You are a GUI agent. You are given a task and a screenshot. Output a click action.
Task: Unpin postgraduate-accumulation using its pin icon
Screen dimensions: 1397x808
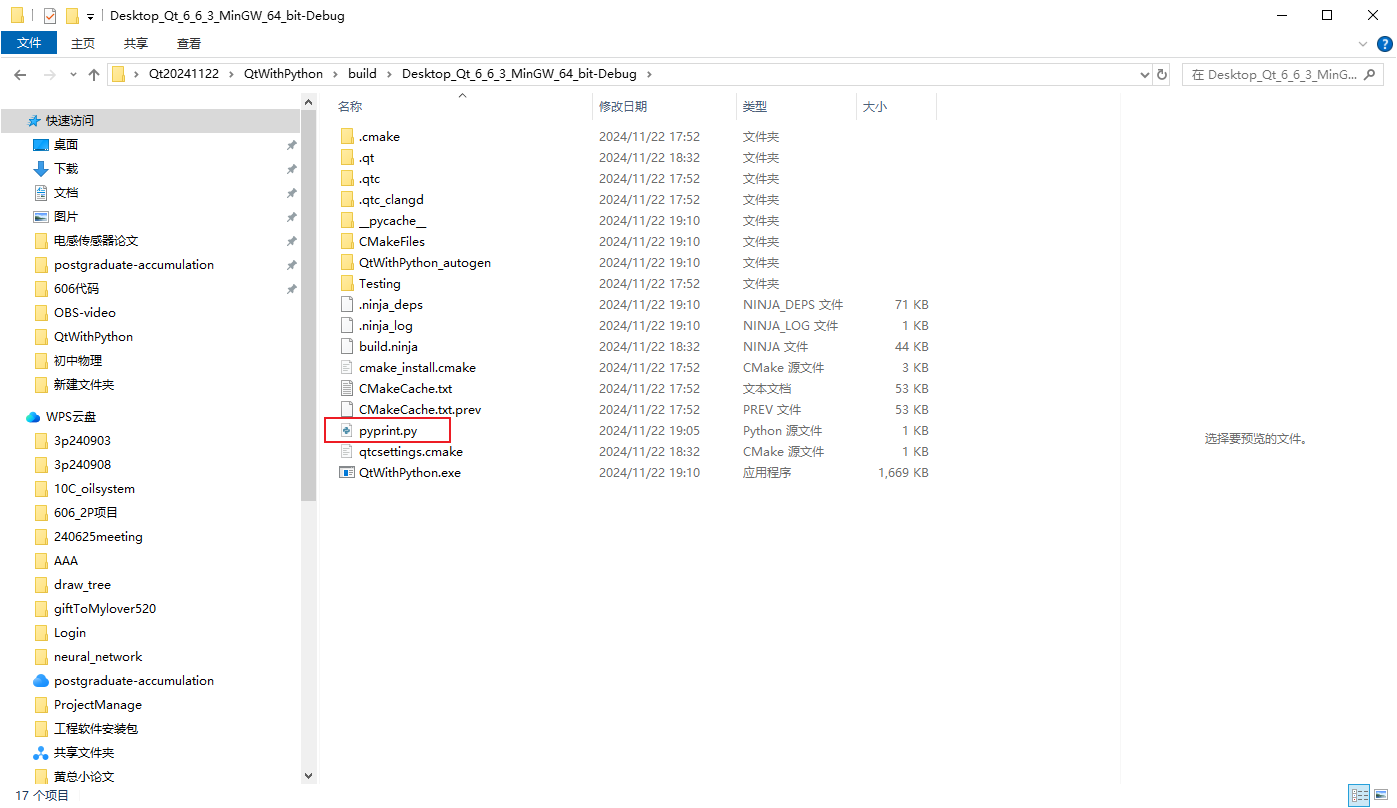coord(292,265)
